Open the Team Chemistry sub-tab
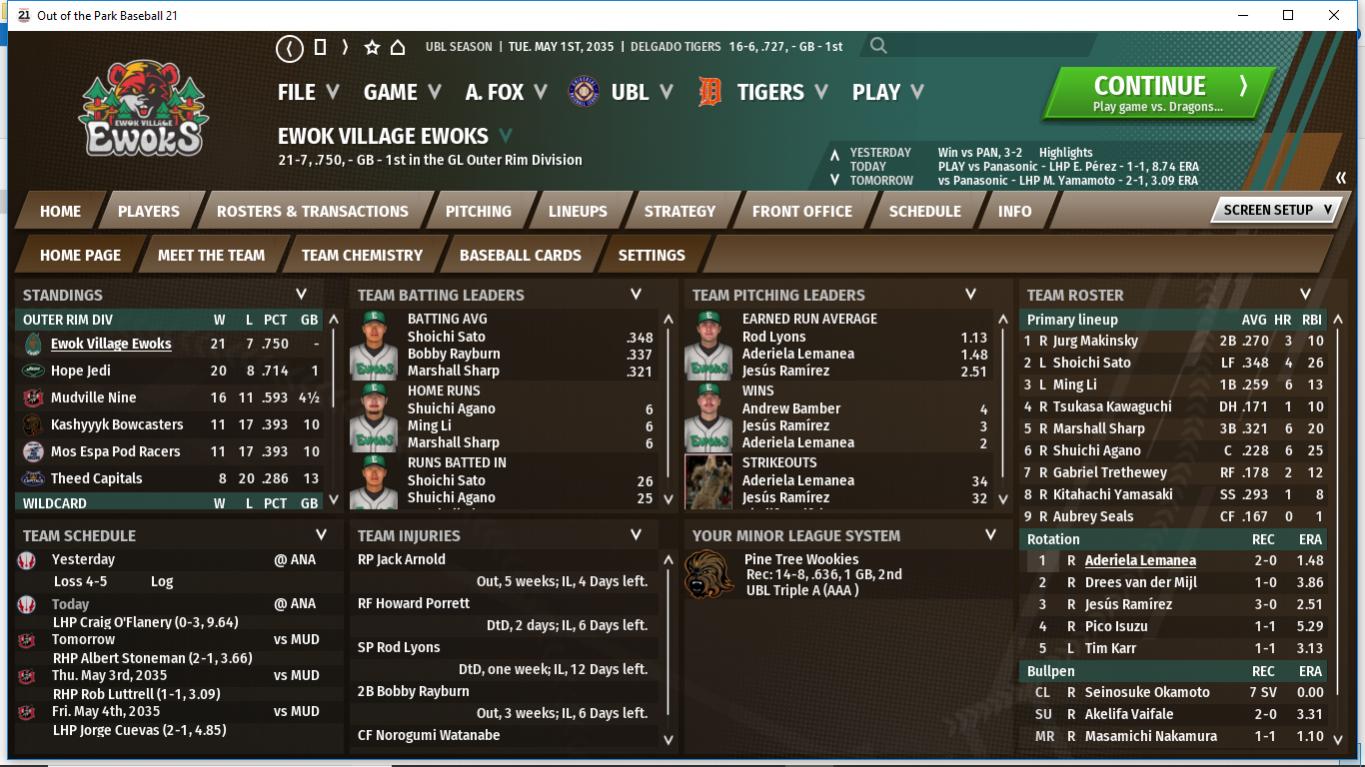1365x767 pixels. click(x=362, y=255)
